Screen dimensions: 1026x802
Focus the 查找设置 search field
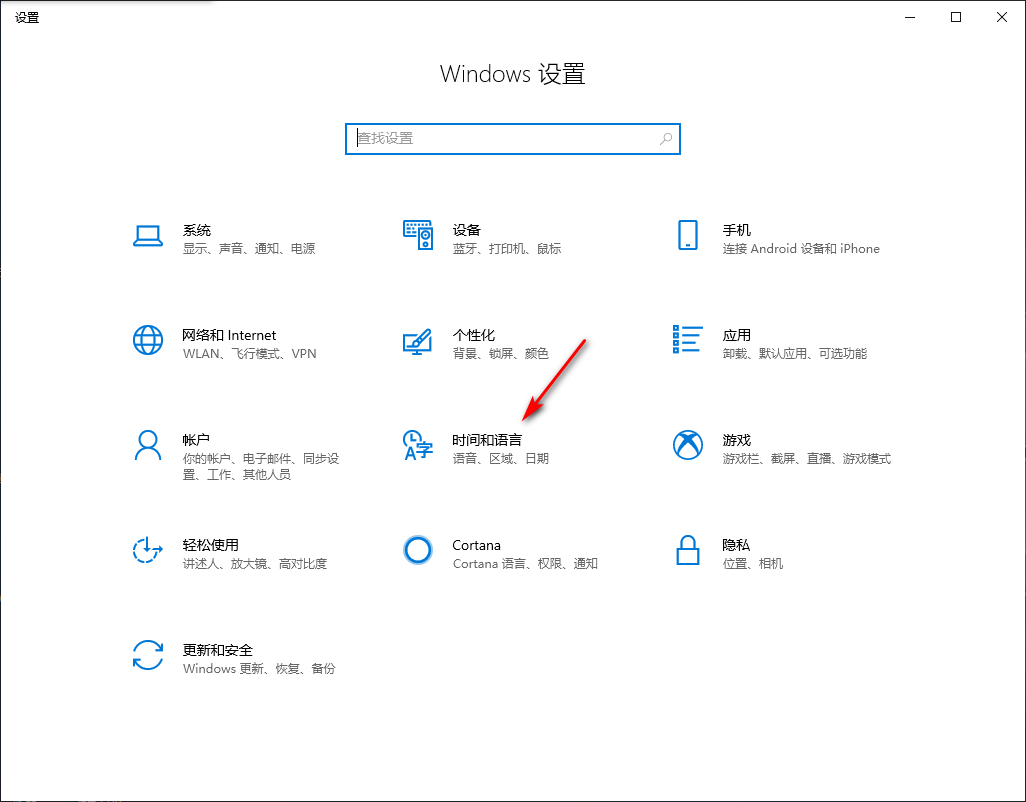tap(500, 139)
